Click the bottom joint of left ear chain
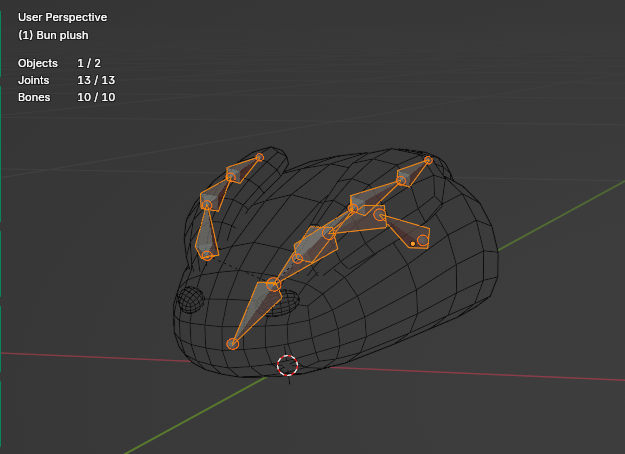The height and width of the screenshot is (454, 625). [x=207, y=255]
